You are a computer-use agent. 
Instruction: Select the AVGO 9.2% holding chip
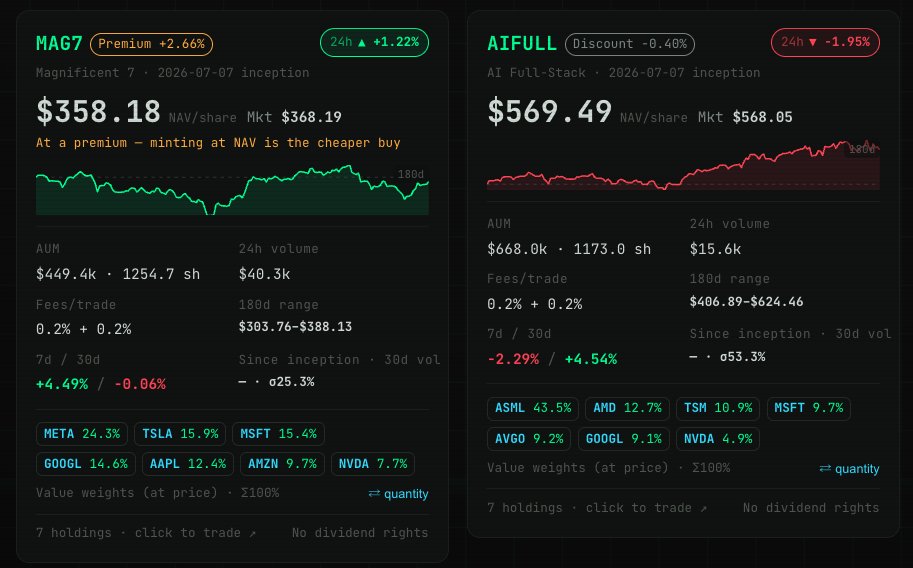point(529,439)
